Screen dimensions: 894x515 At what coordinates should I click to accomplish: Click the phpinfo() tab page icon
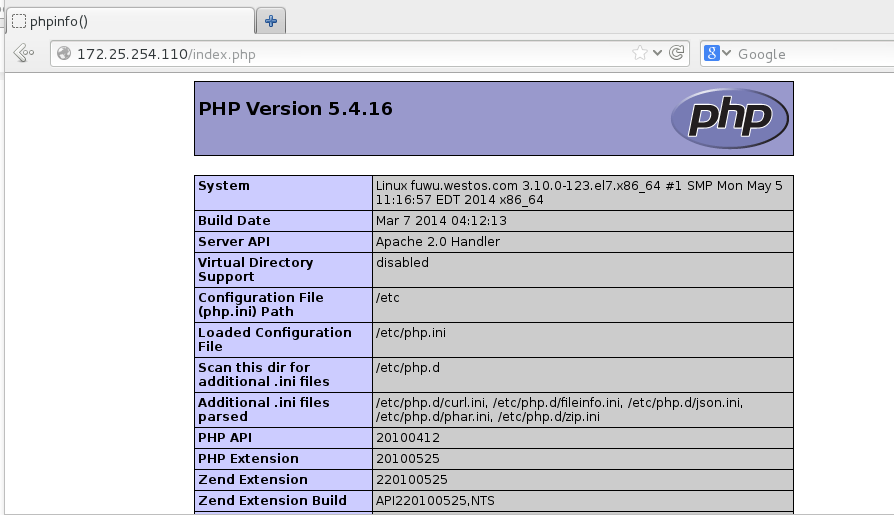click(19, 22)
